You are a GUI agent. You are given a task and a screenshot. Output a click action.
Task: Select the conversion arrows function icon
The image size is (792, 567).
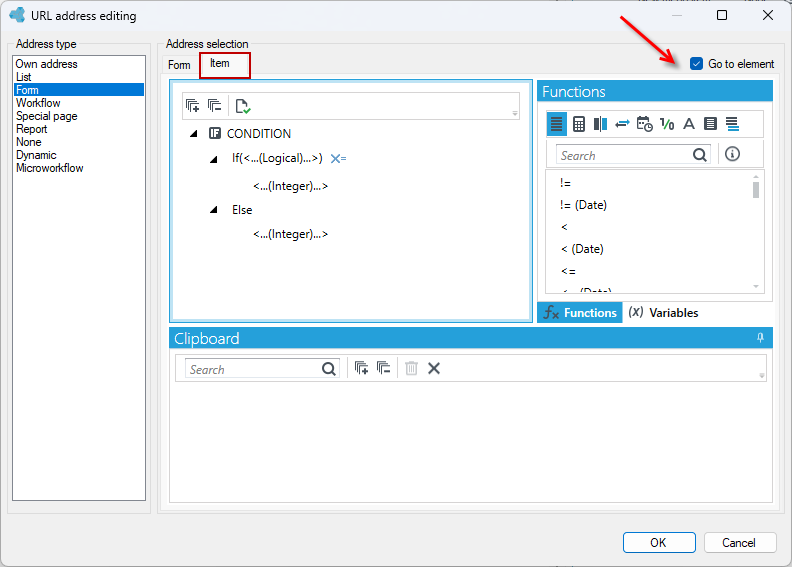(622, 124)
